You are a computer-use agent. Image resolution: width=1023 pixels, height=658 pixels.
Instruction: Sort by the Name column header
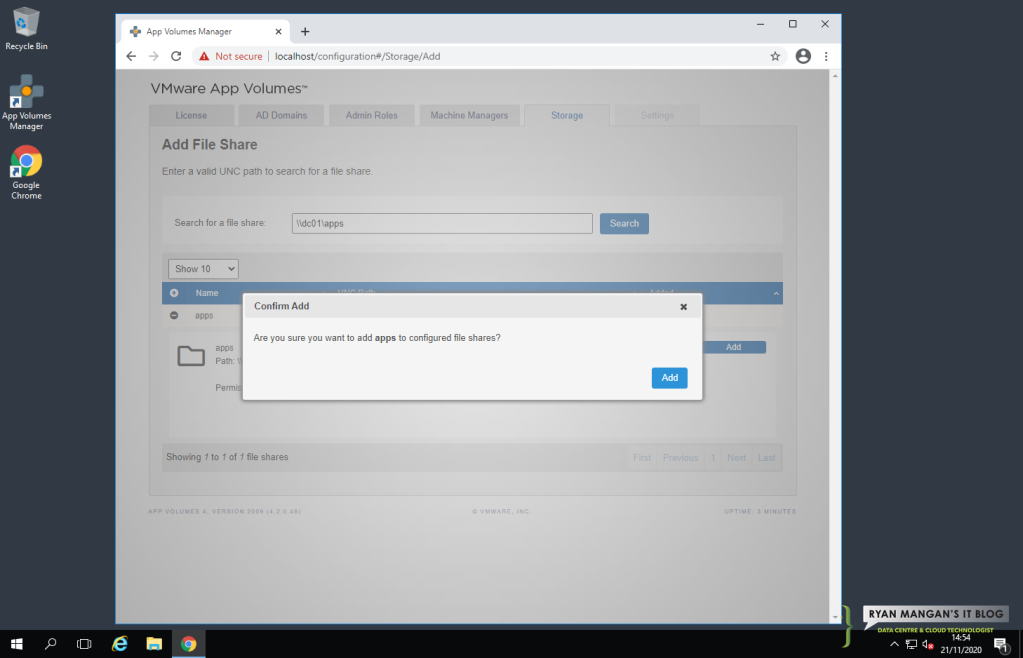(207, 293)
